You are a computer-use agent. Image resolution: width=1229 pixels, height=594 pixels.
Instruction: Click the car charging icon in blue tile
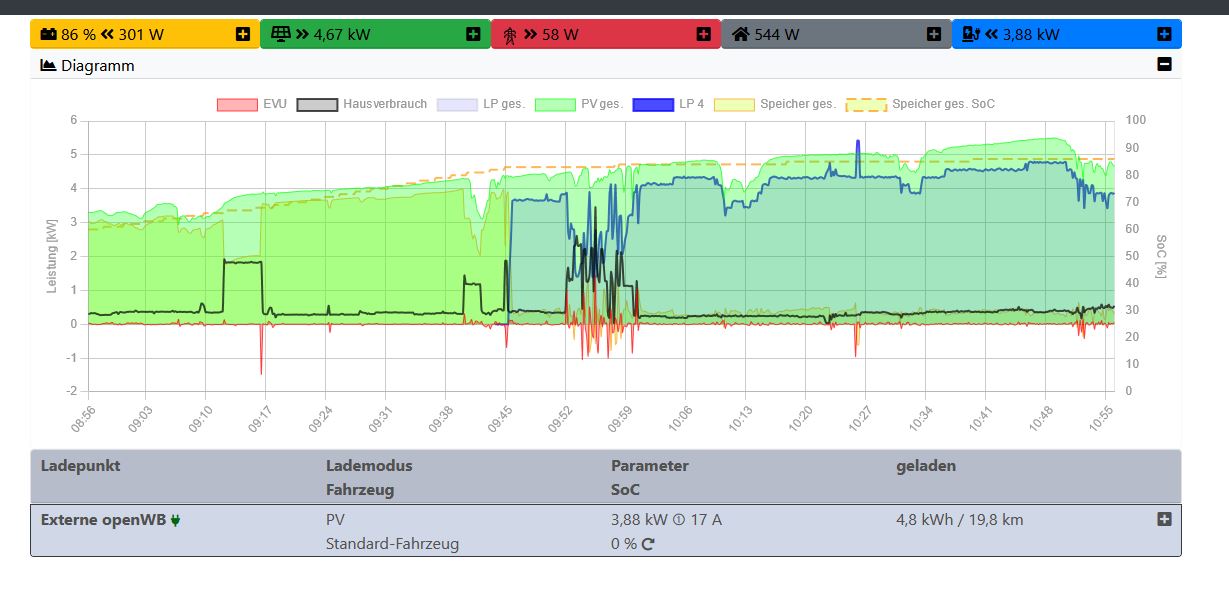tap(969, 34)
